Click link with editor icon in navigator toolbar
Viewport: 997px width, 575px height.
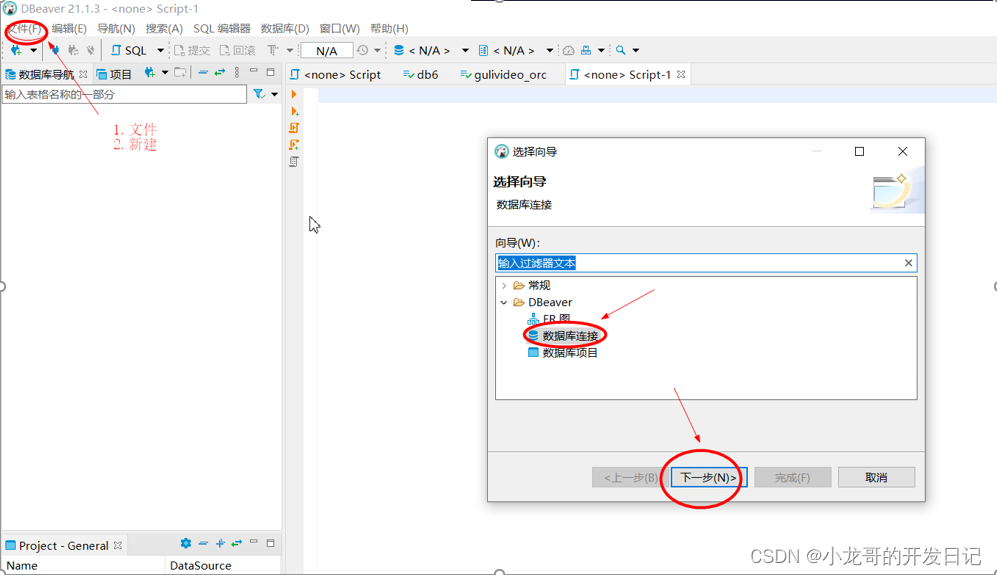pos(219,73)
